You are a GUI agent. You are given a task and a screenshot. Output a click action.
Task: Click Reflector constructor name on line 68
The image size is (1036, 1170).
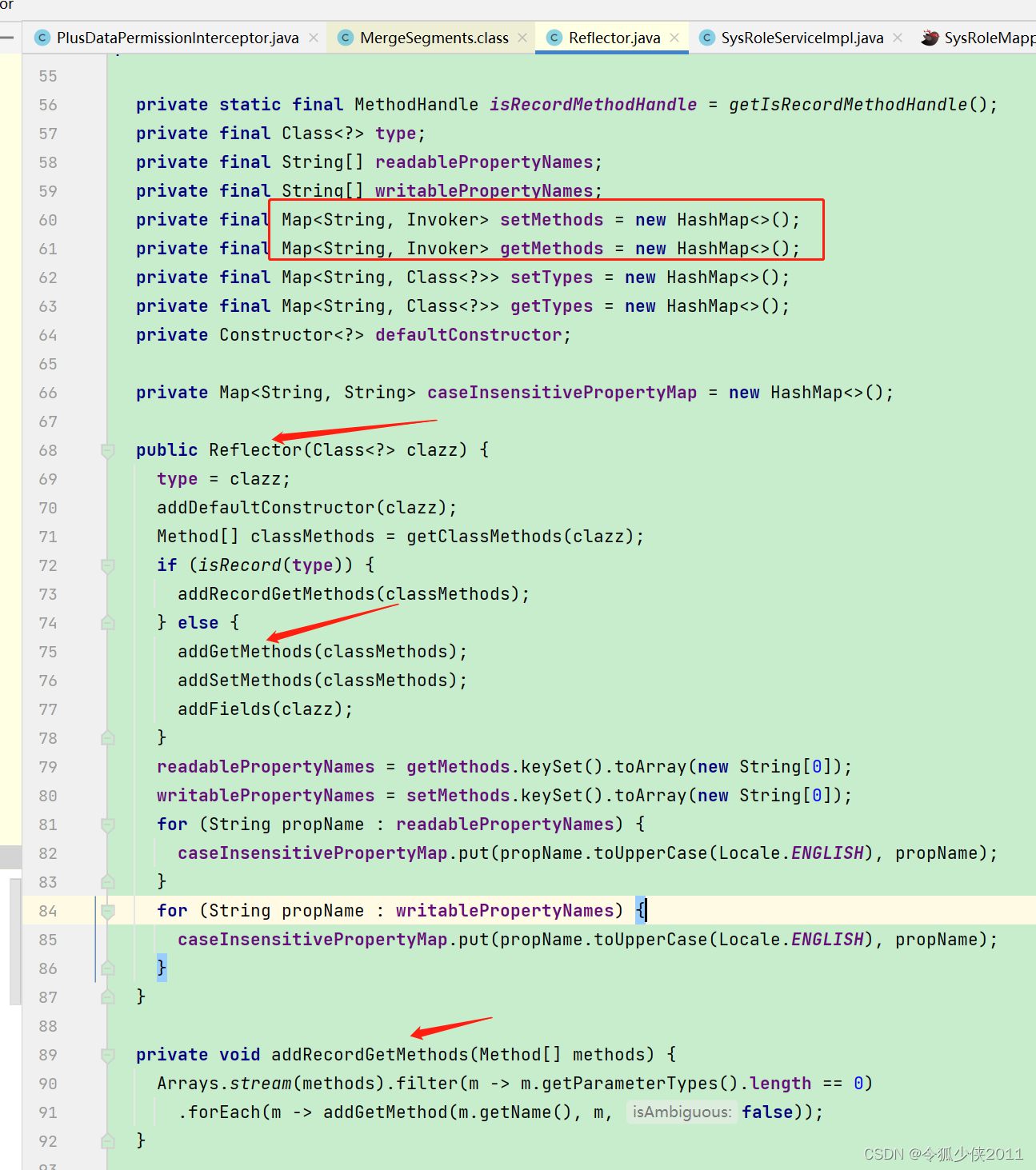(255, 450)
